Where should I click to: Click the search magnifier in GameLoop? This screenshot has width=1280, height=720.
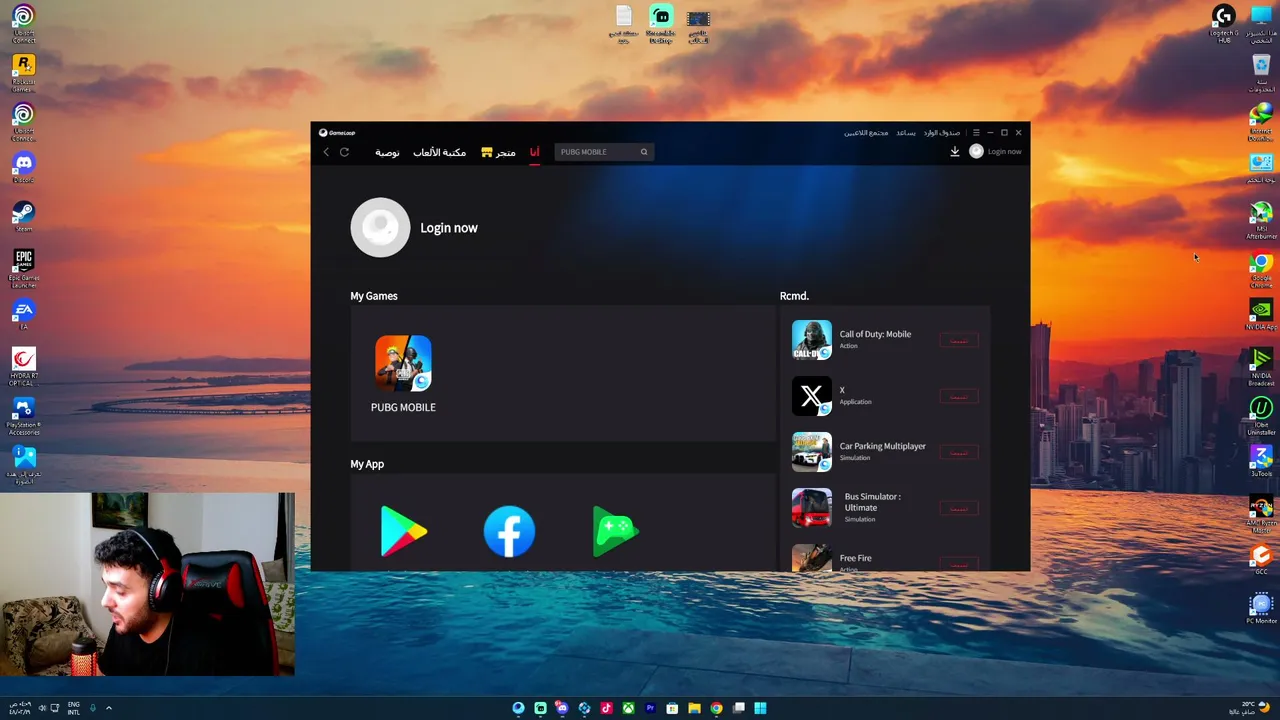coord(644,152)
